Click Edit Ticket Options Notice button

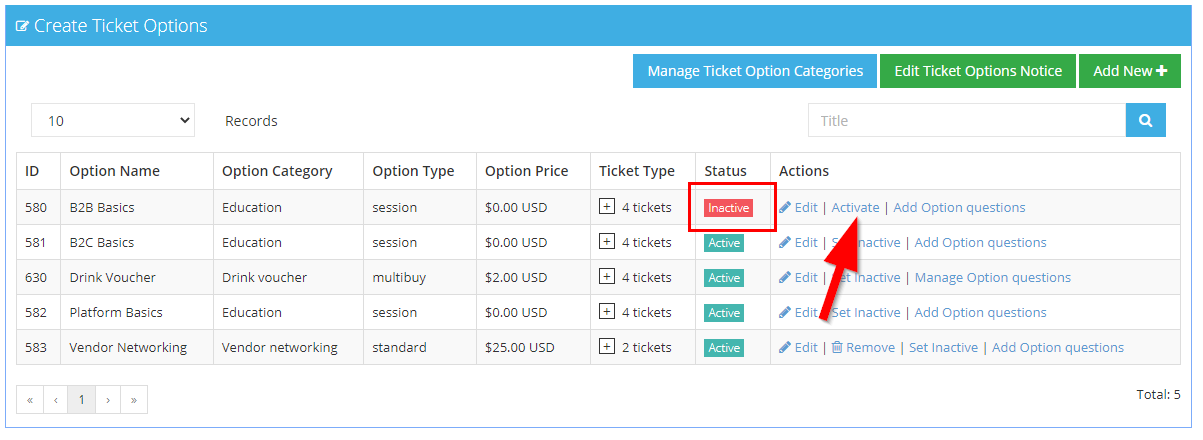(x=977, y=71)
